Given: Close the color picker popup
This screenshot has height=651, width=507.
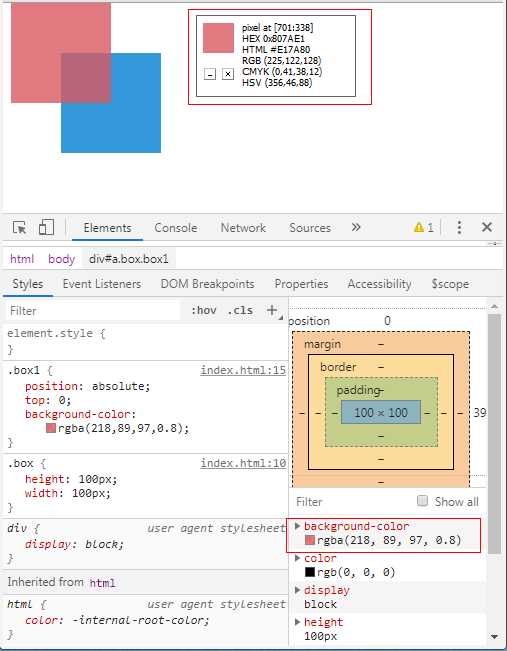Looking at the screenshot, I should [x=228, y=74].
